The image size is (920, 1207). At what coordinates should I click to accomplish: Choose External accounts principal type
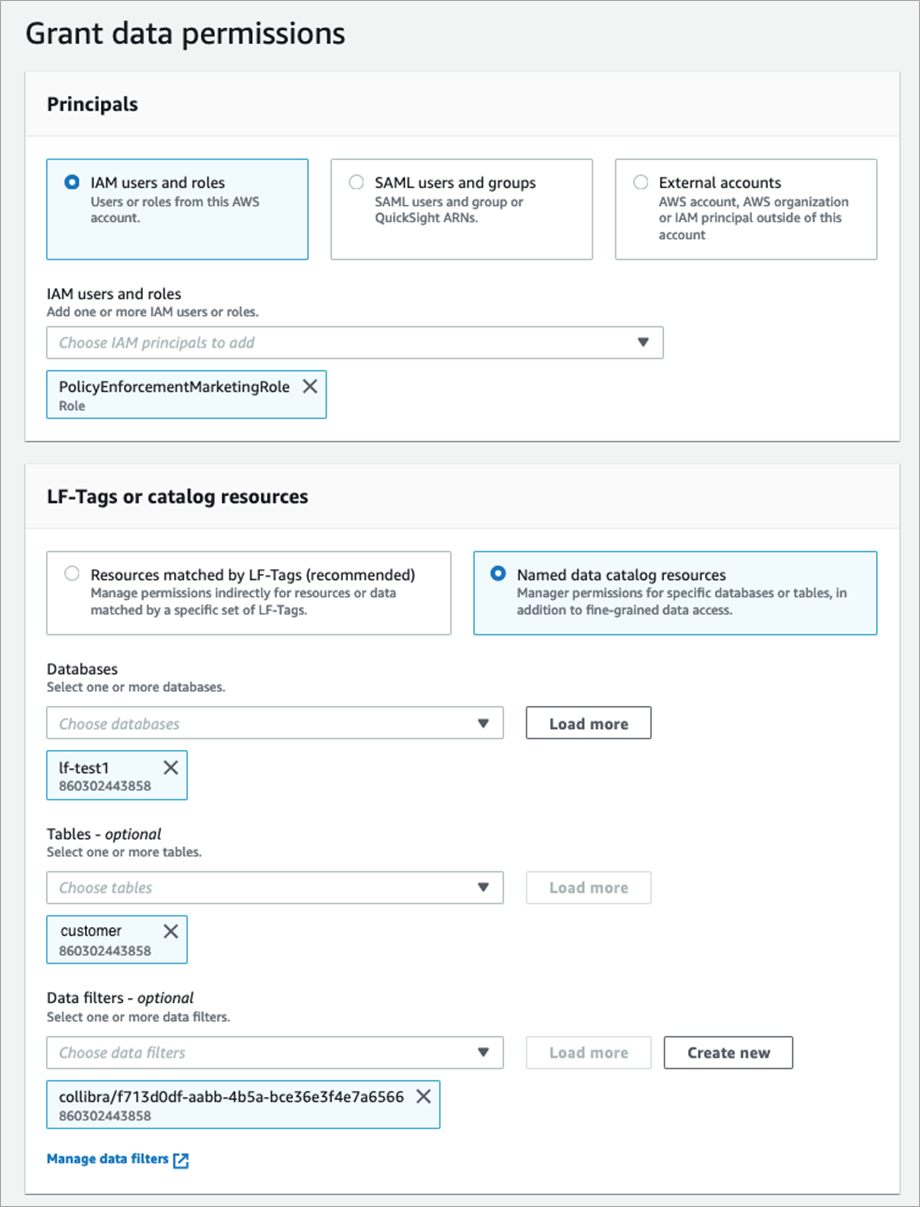click(641, 183)
